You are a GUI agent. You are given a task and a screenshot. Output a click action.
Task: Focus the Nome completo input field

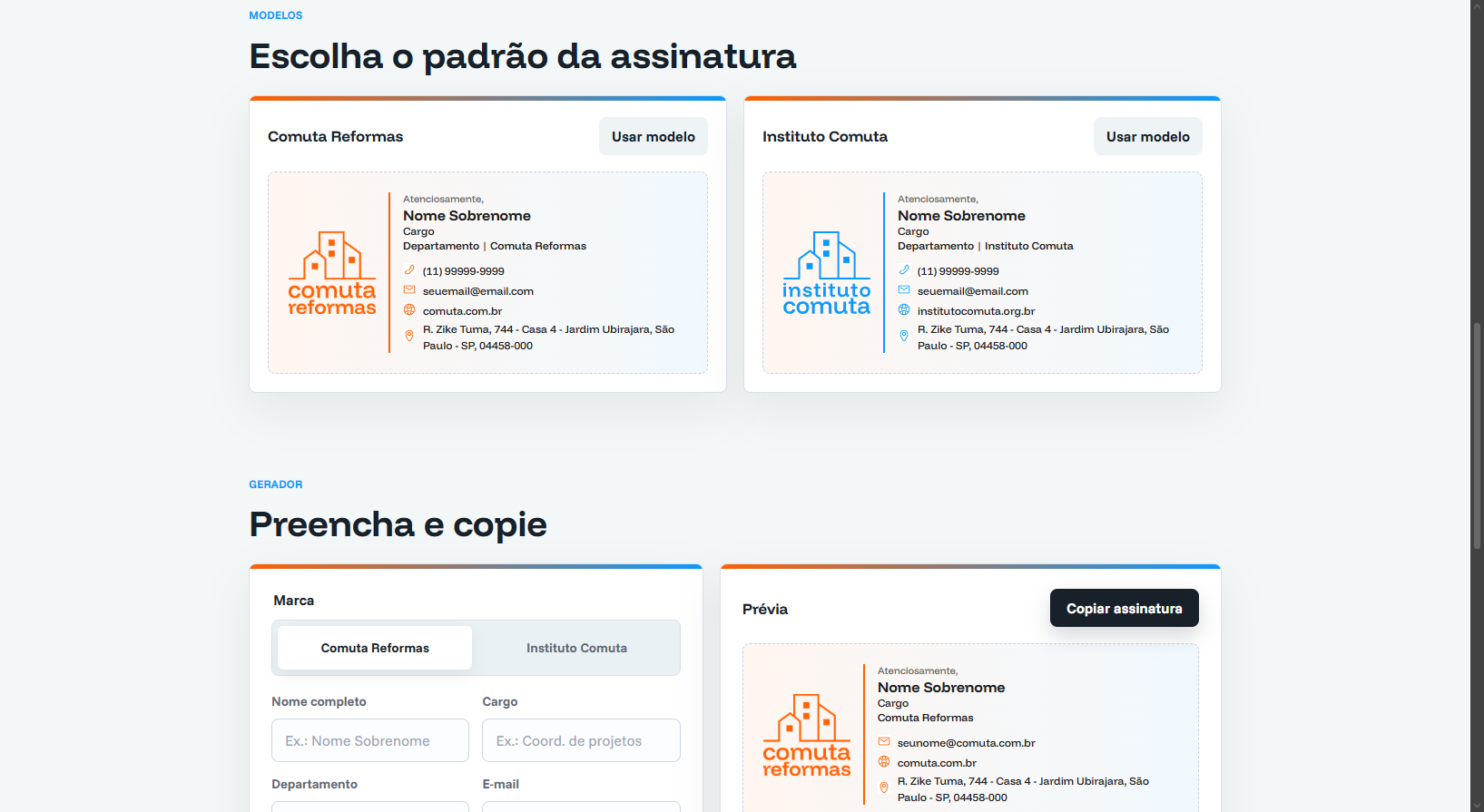tap(370, 740)
